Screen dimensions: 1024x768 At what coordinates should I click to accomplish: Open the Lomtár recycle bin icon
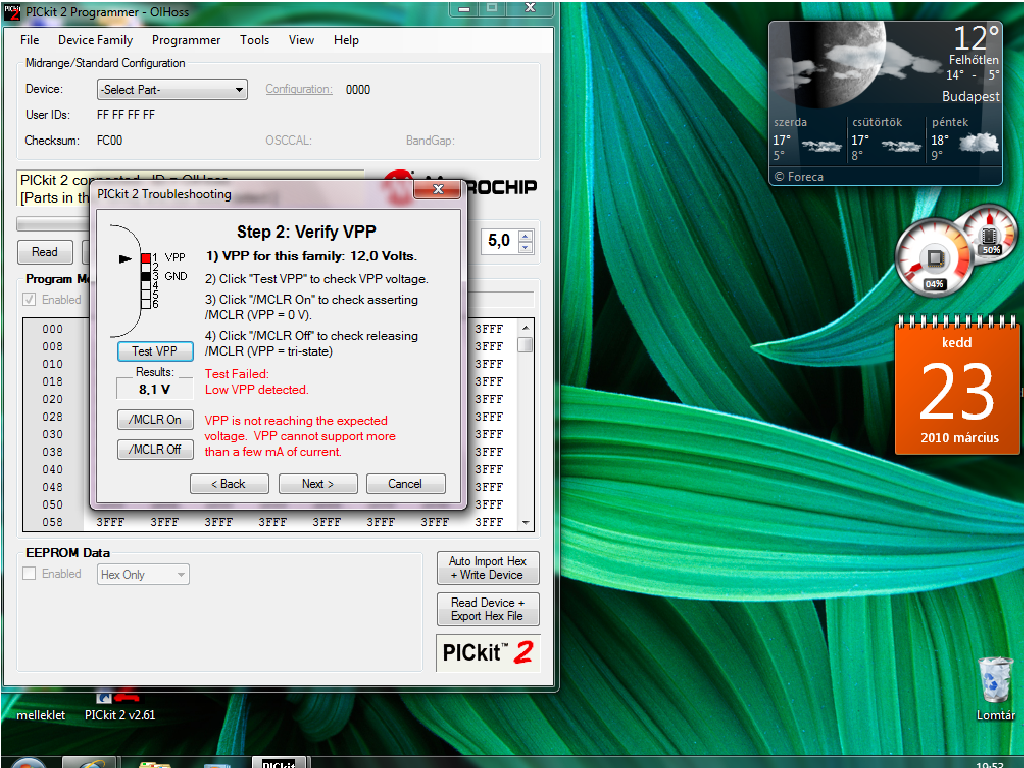tap(995, 689)
